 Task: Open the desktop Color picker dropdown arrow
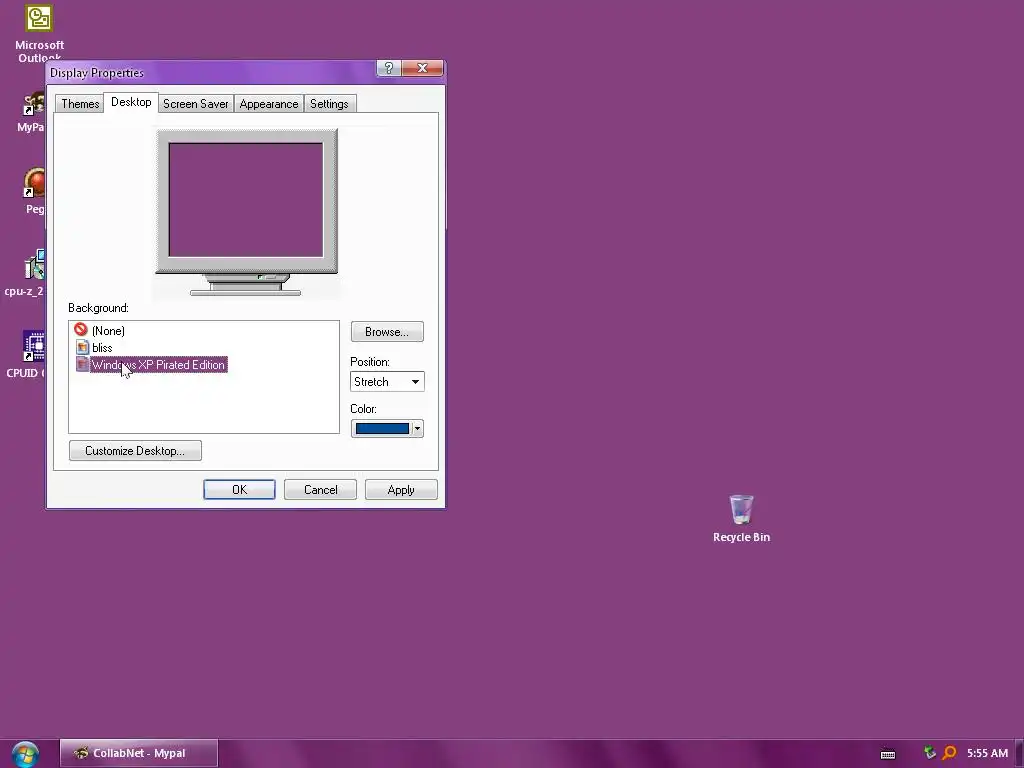pyautogui.click(x=417, y=428)
